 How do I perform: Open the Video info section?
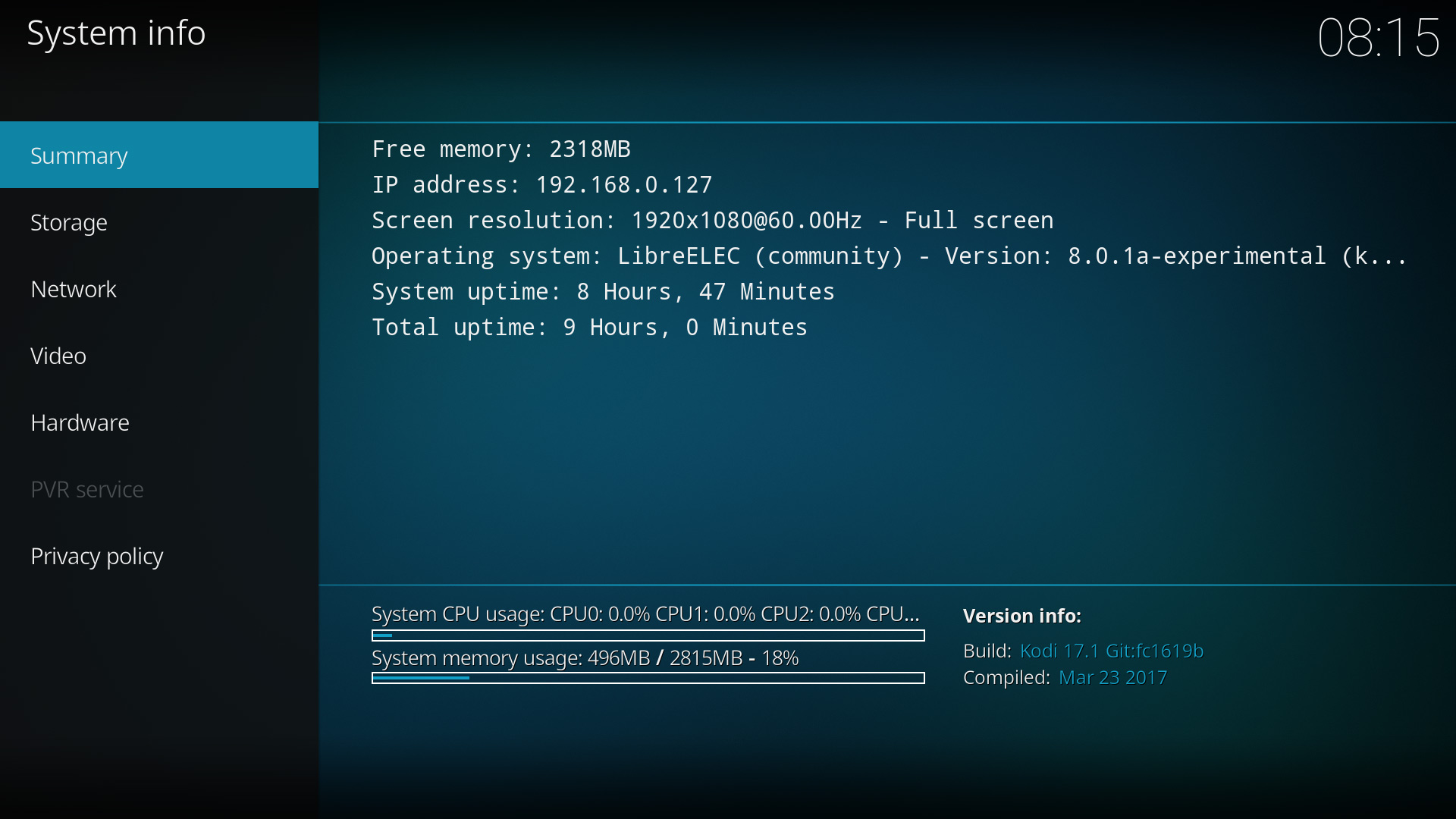tap(58, 356)
